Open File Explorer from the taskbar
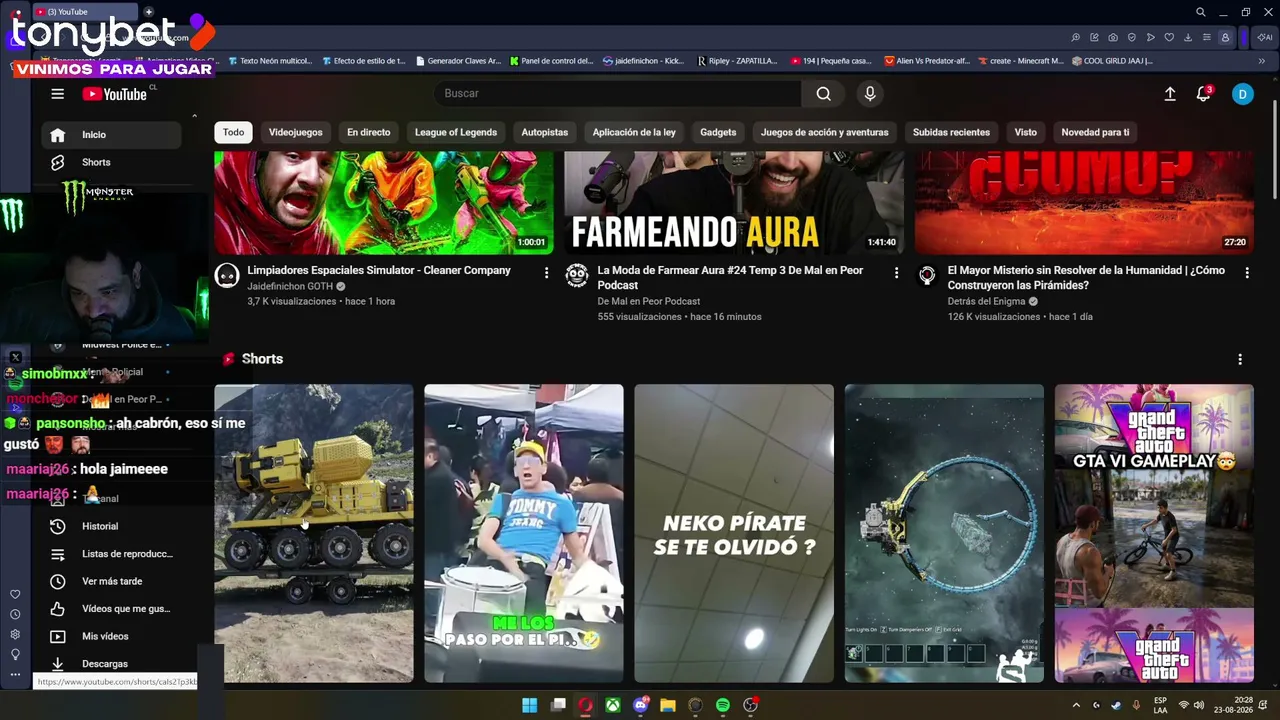 click(x=668, y=705)
